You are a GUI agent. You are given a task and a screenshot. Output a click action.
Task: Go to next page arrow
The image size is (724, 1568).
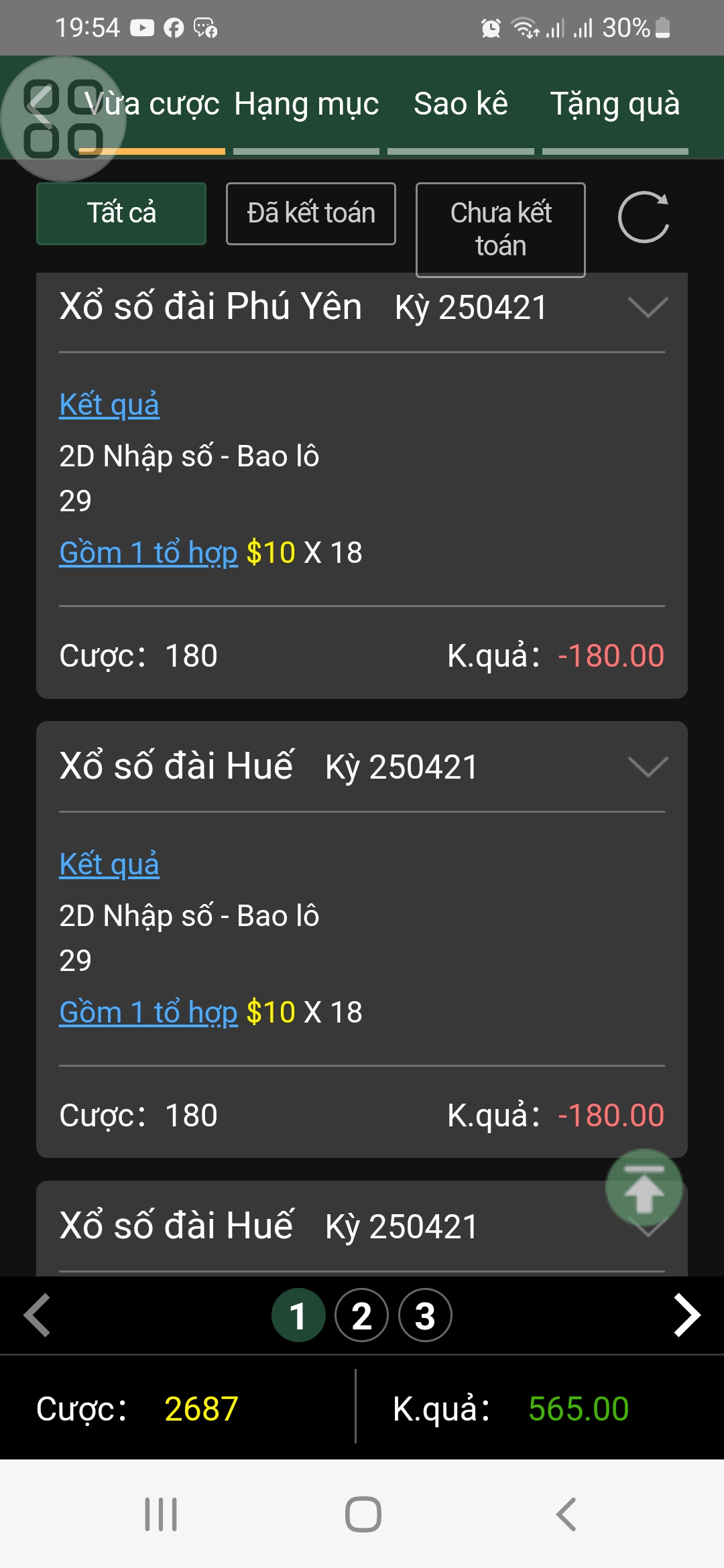point(686,1315)
